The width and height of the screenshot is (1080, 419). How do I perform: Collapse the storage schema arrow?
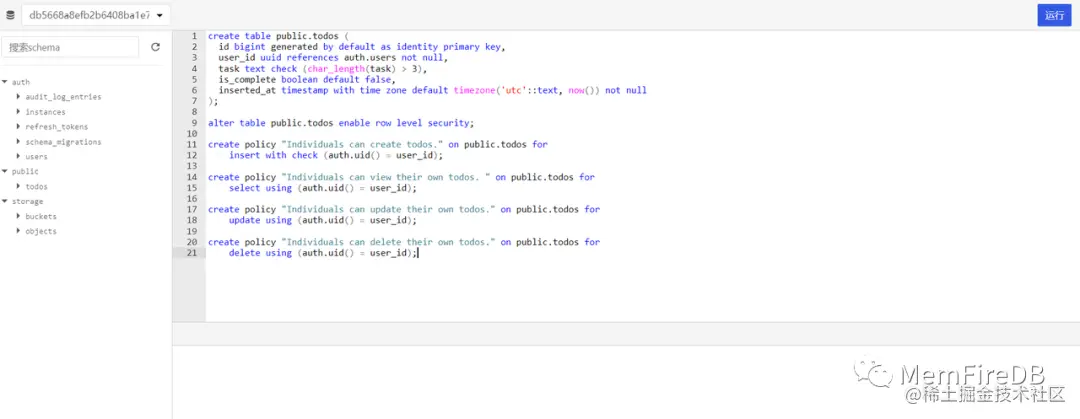point(5,201)
